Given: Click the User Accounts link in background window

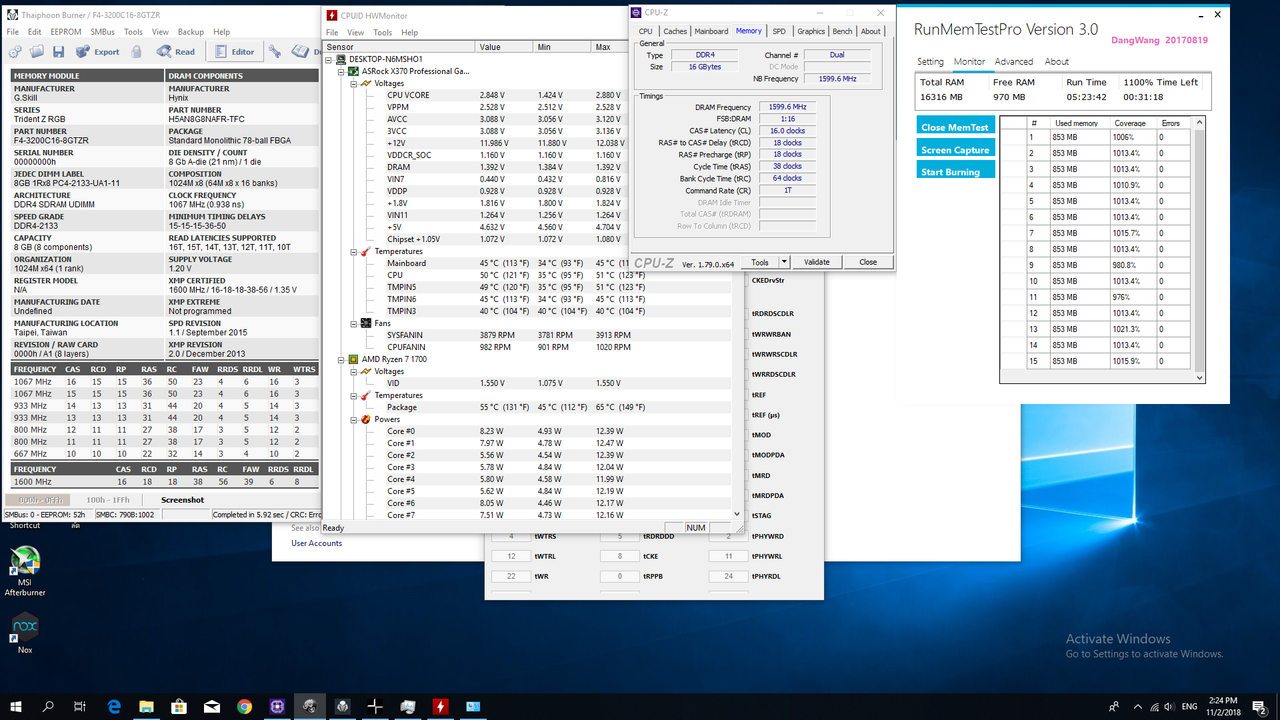Looking at the screenshot, I should click(x=316, y=543).
